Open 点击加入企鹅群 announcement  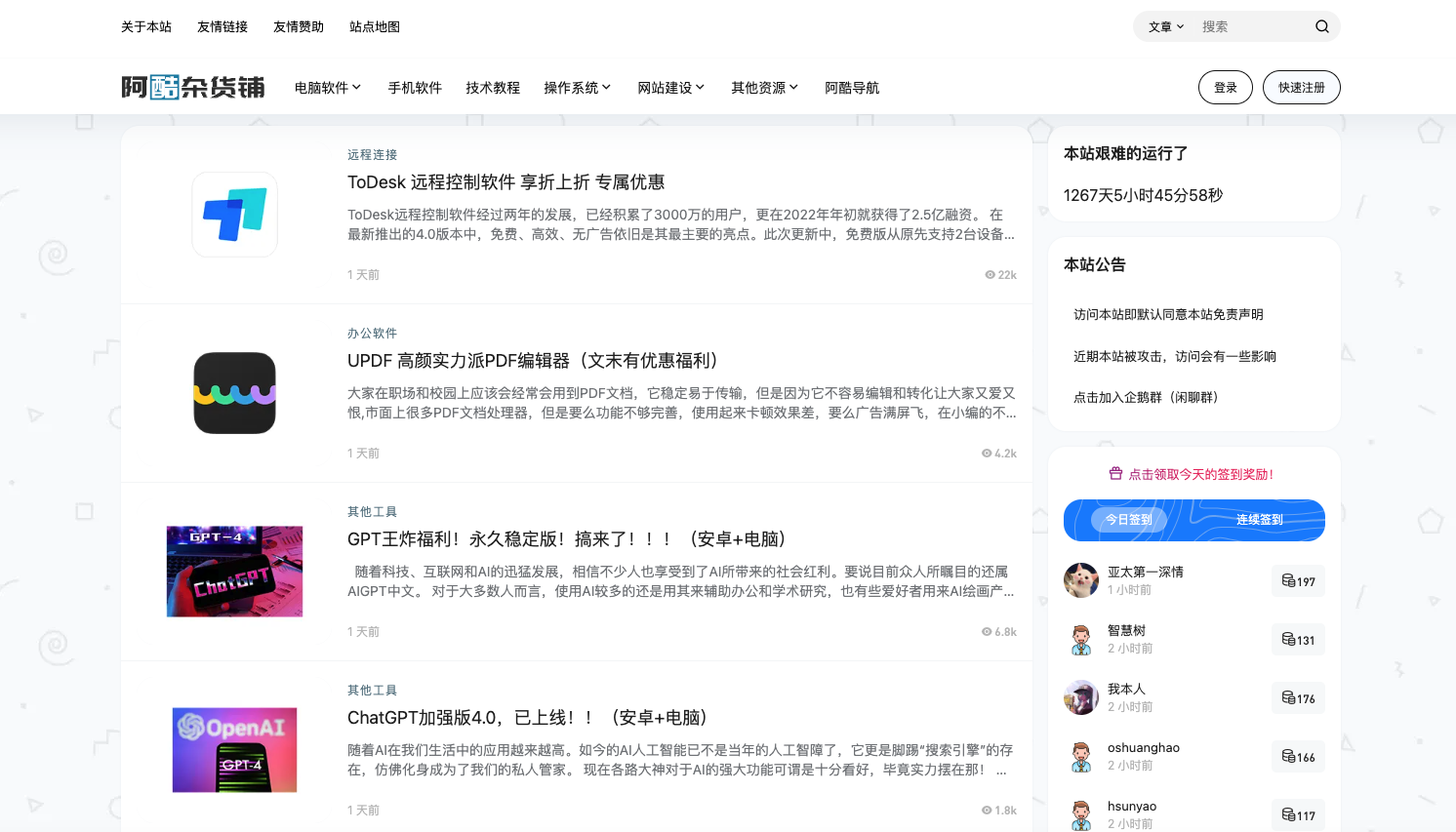pyautogui.click(x=1149, y=397)
